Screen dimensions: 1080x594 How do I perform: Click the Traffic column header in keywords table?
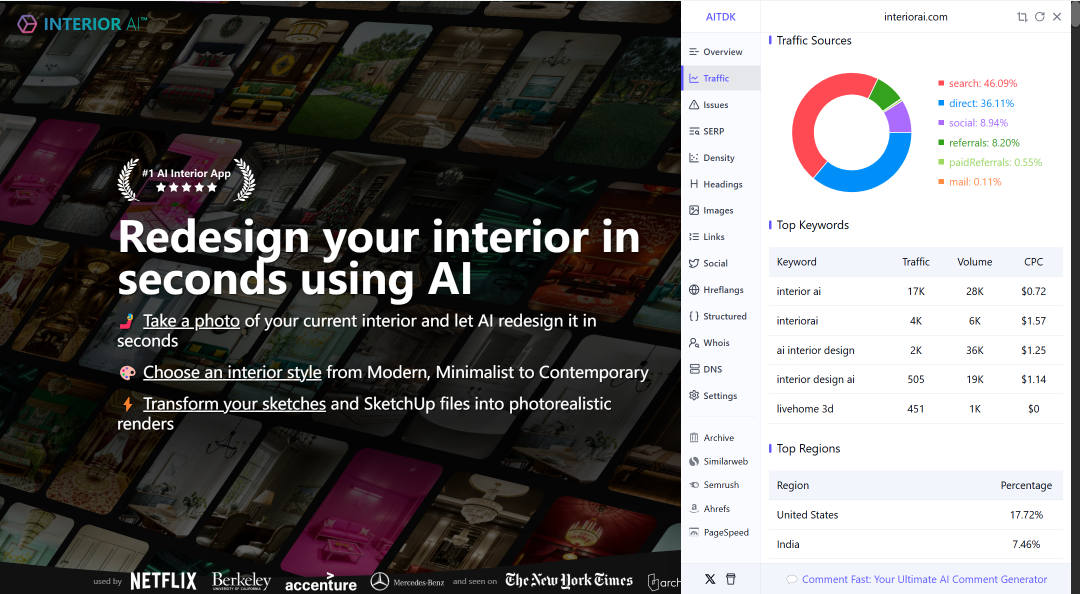point(915,262)
